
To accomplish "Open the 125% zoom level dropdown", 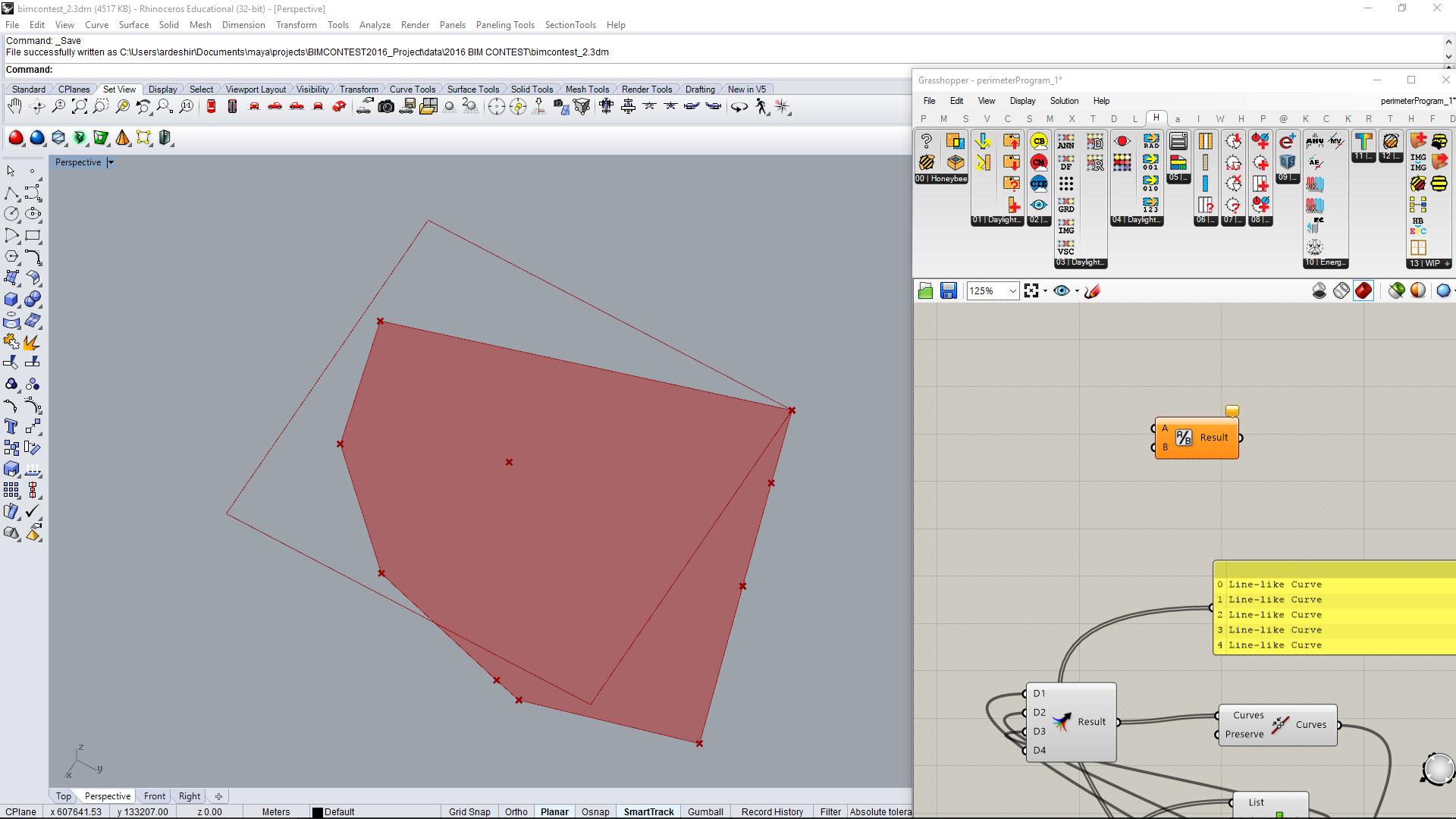I will point(1012,291).
